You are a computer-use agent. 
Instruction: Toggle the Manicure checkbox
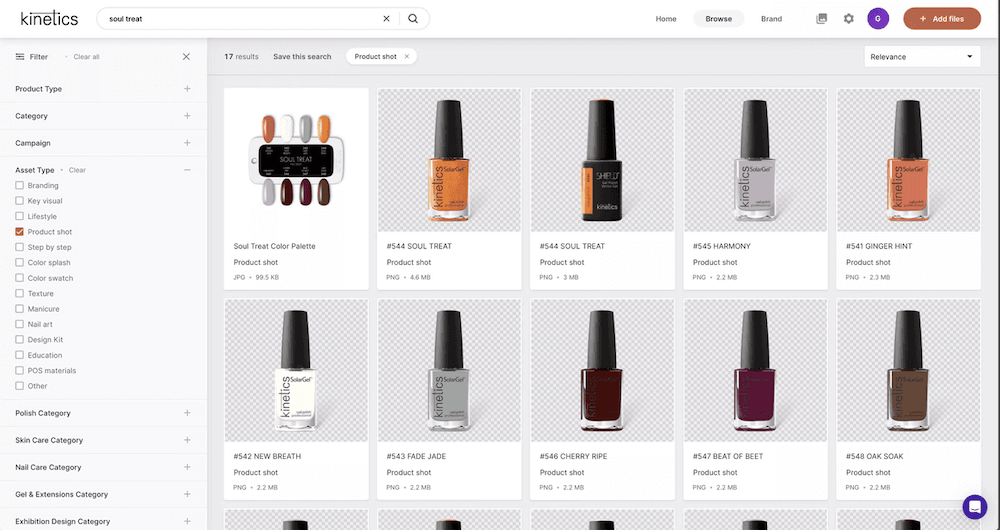click(20, 309)
